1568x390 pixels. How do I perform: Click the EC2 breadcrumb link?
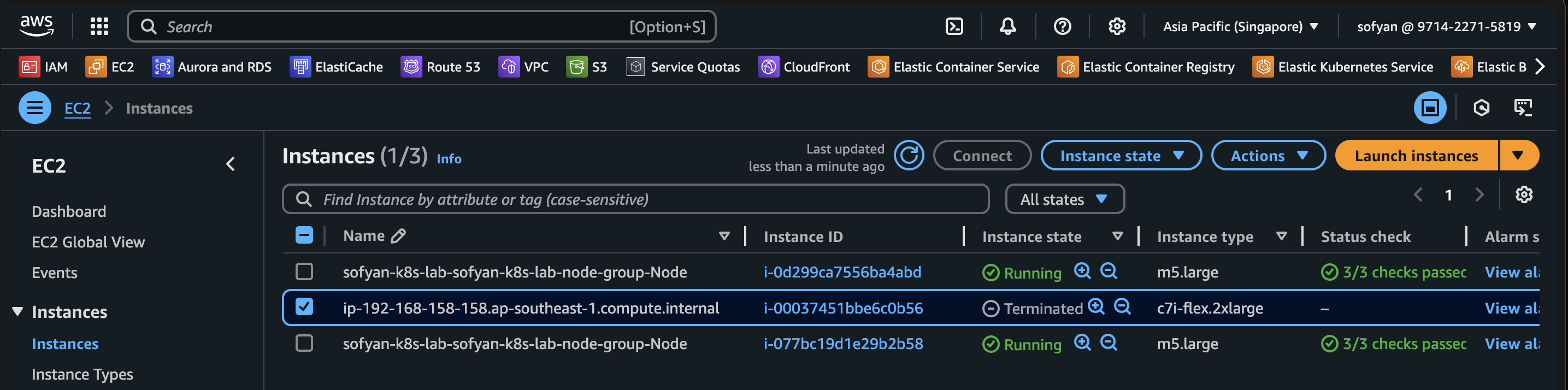click(77, 108)
